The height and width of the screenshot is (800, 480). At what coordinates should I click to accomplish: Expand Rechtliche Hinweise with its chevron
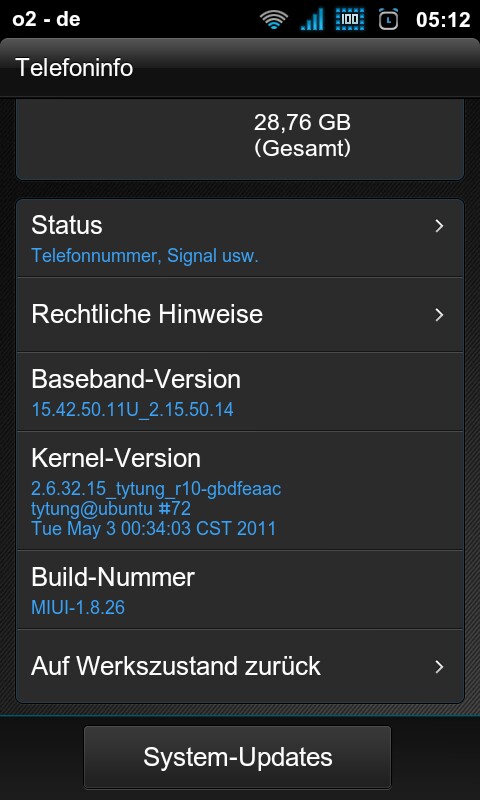coord(439,315)
